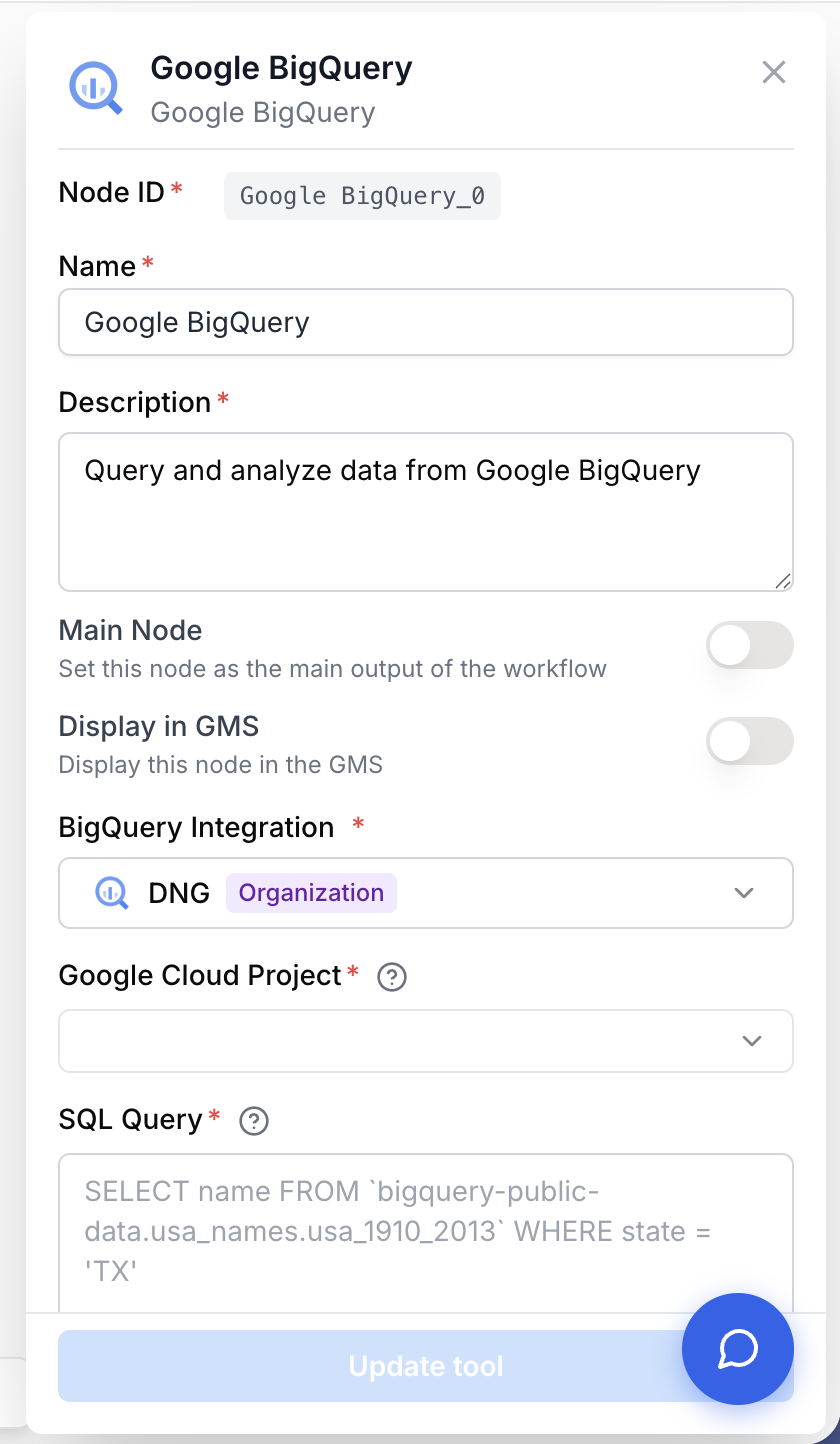Click the 'Display in GMS' label

coord(159,727)
